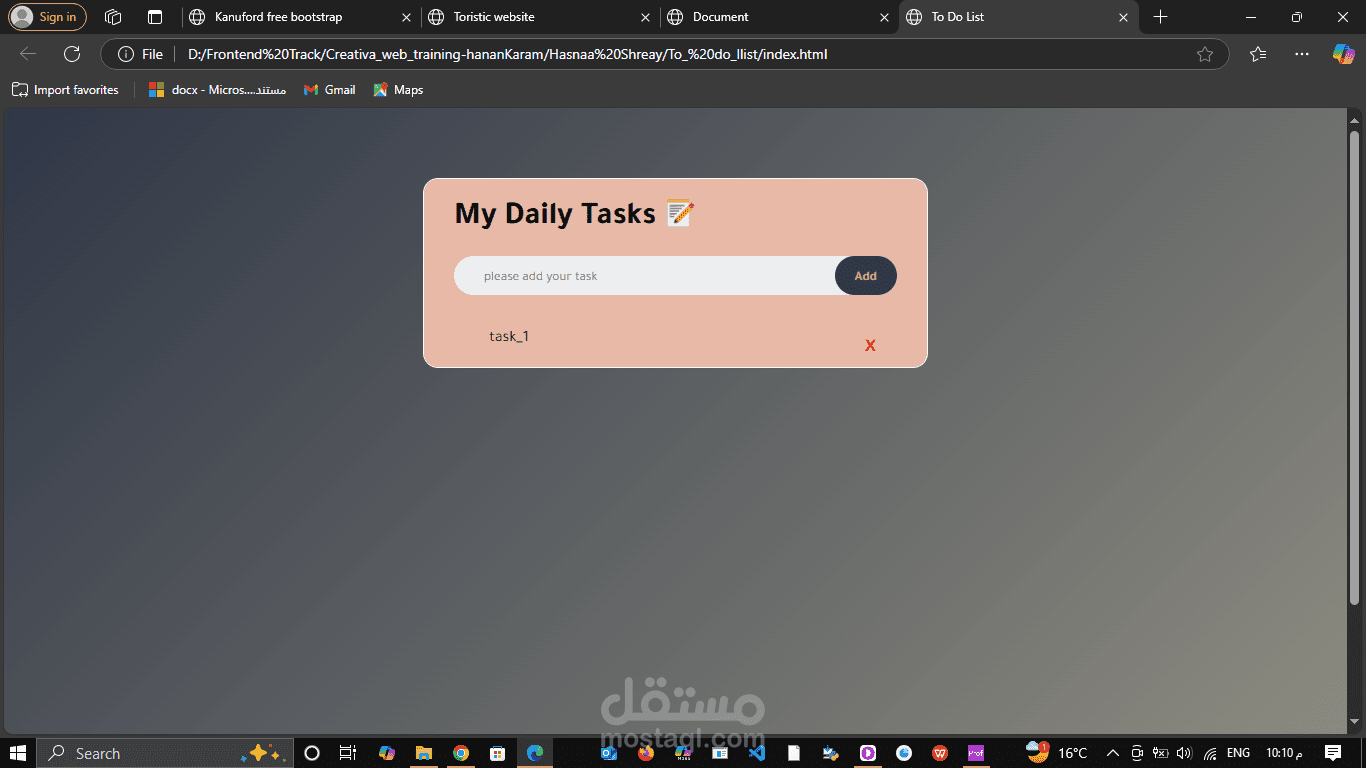Open volume control speaker icon
Viewport: 1366px width, 768px height.
1185,753
